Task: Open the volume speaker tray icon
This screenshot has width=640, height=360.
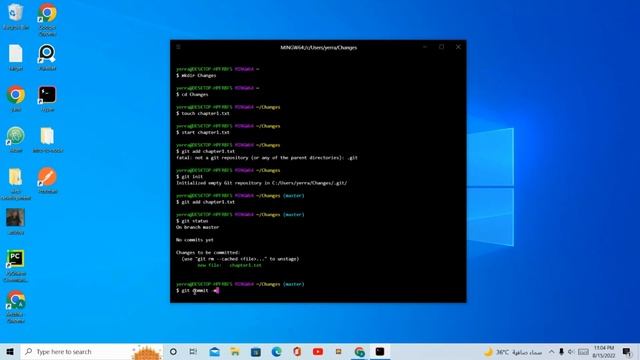Action: (x=571, y=352)
